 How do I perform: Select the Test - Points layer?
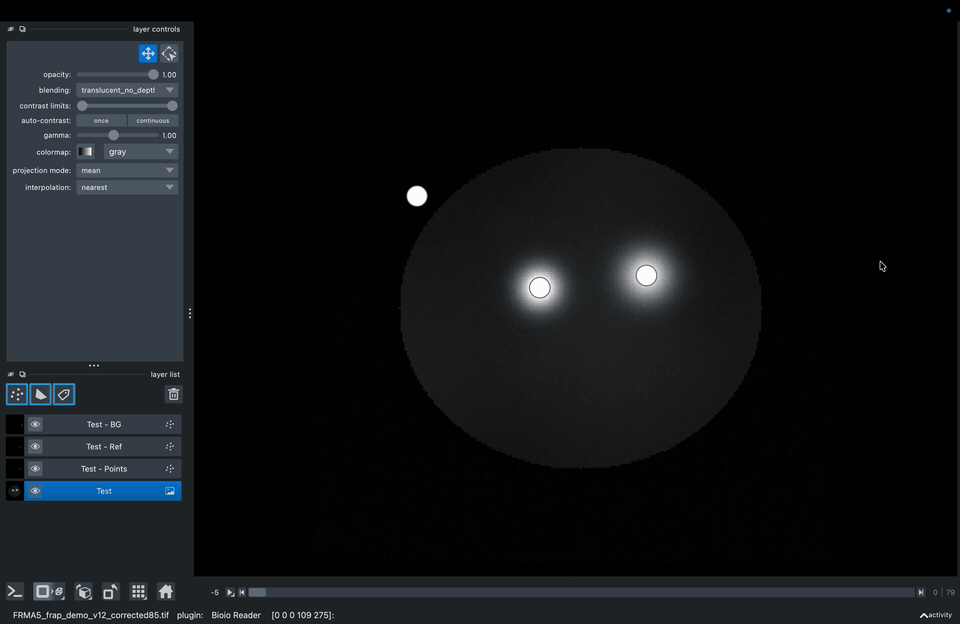104,468
